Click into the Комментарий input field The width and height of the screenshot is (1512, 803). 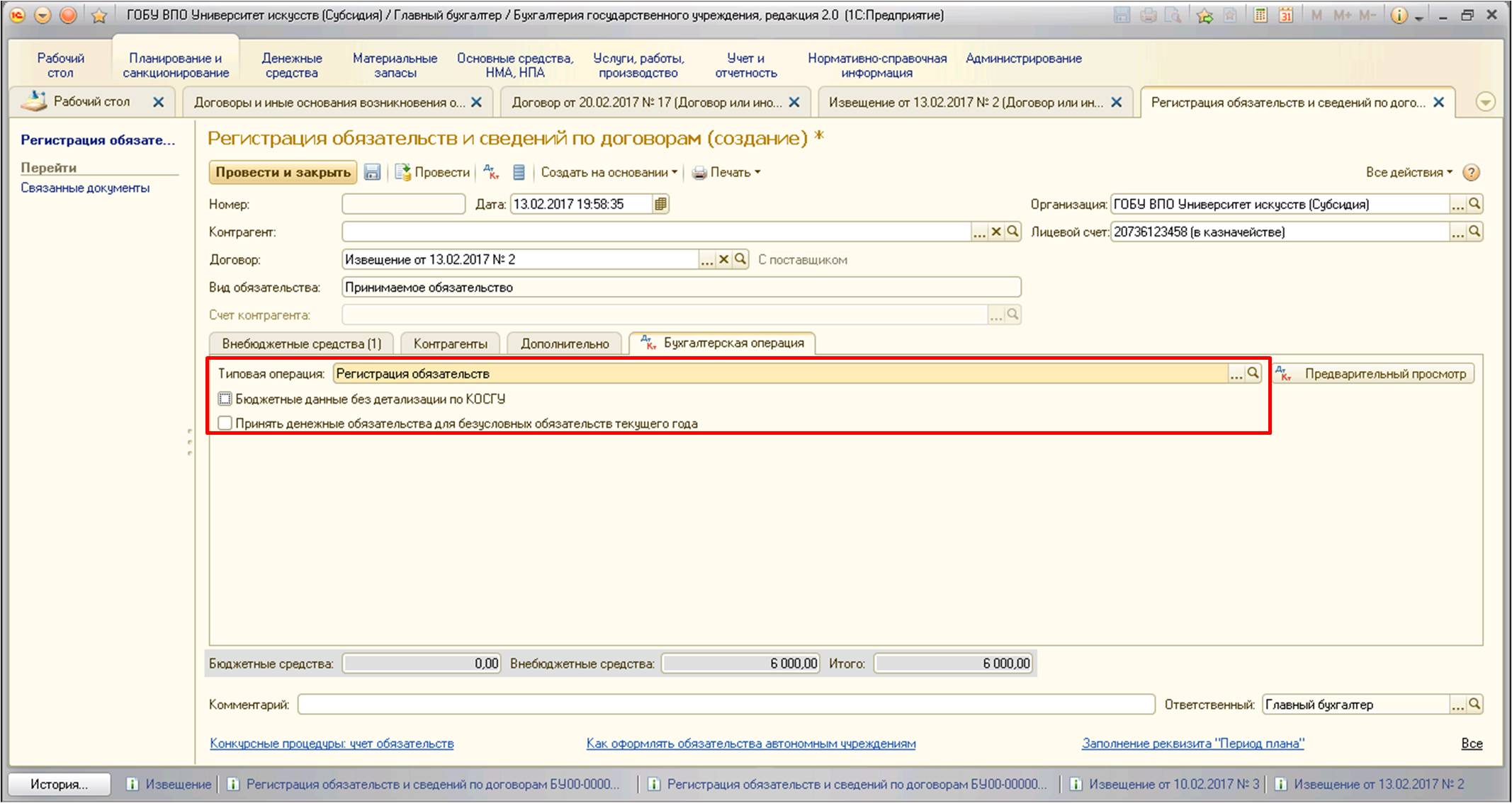726,705
